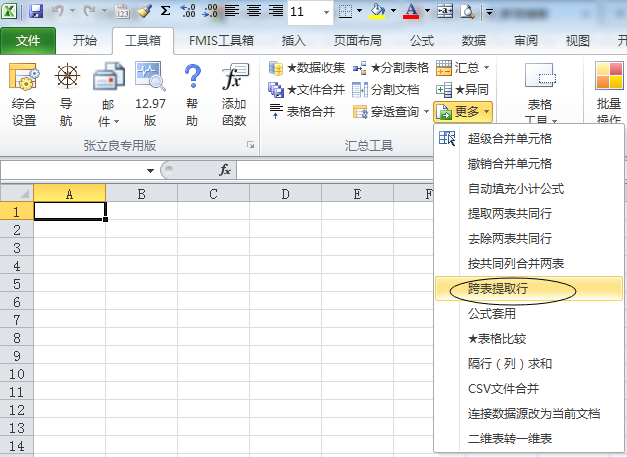This screenshot has width=627, height=457.
Task: Click the AutoSum sigma icon
Action: coord(166,12)
